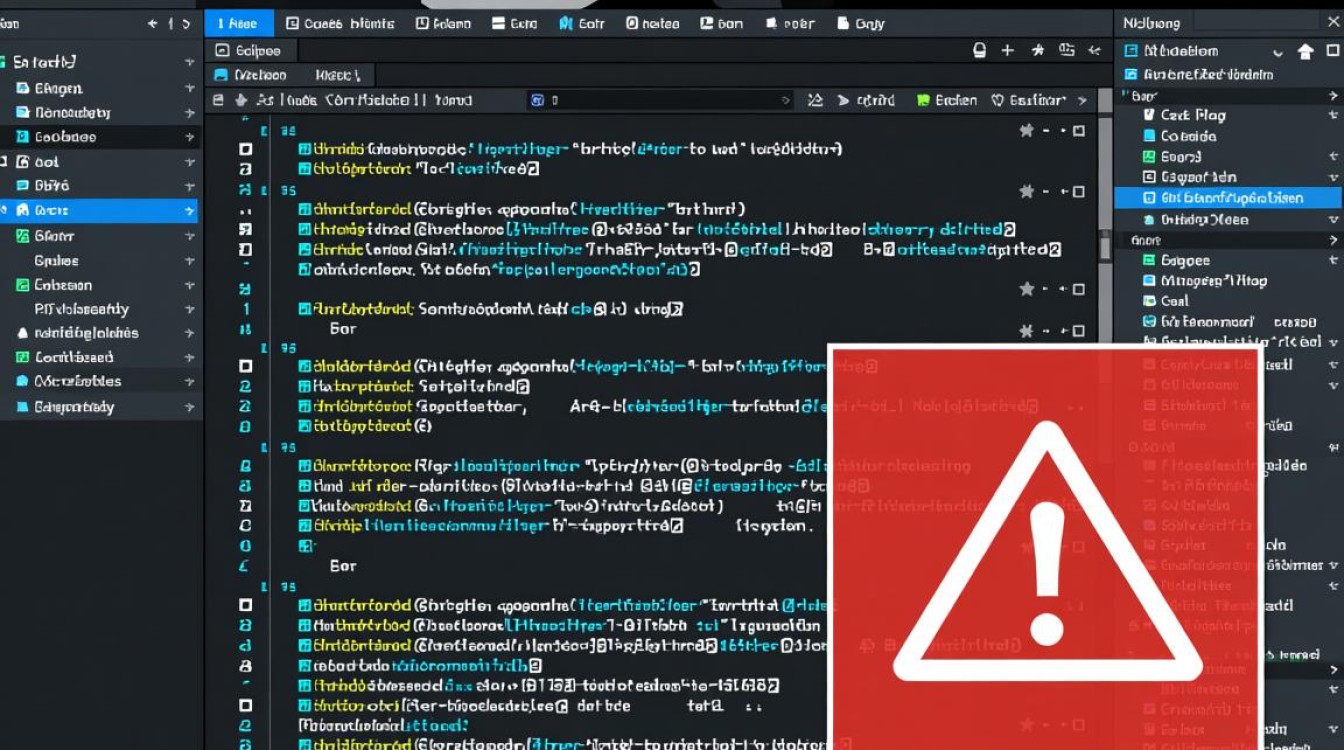Click the shield icon in editor toolbar
The image size is (1344, 750).
[997, 100]
